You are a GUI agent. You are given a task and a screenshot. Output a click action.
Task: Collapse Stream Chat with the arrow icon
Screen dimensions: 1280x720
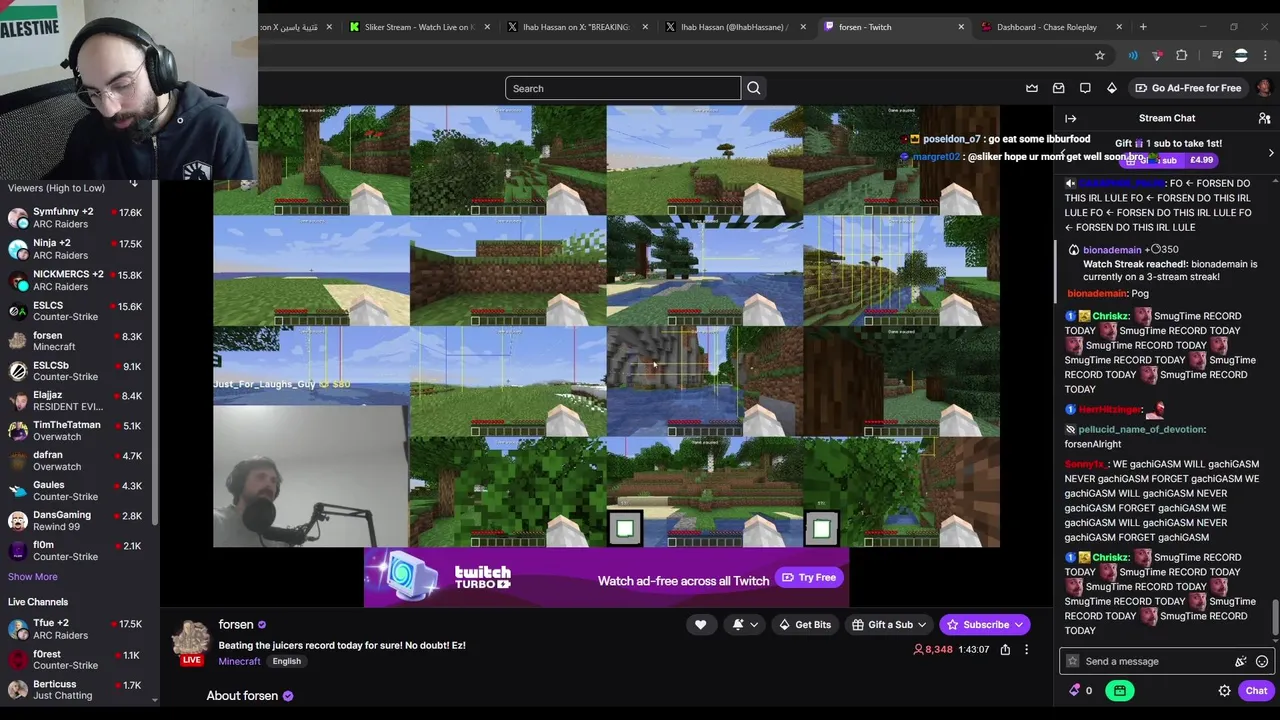point(1071,118)
